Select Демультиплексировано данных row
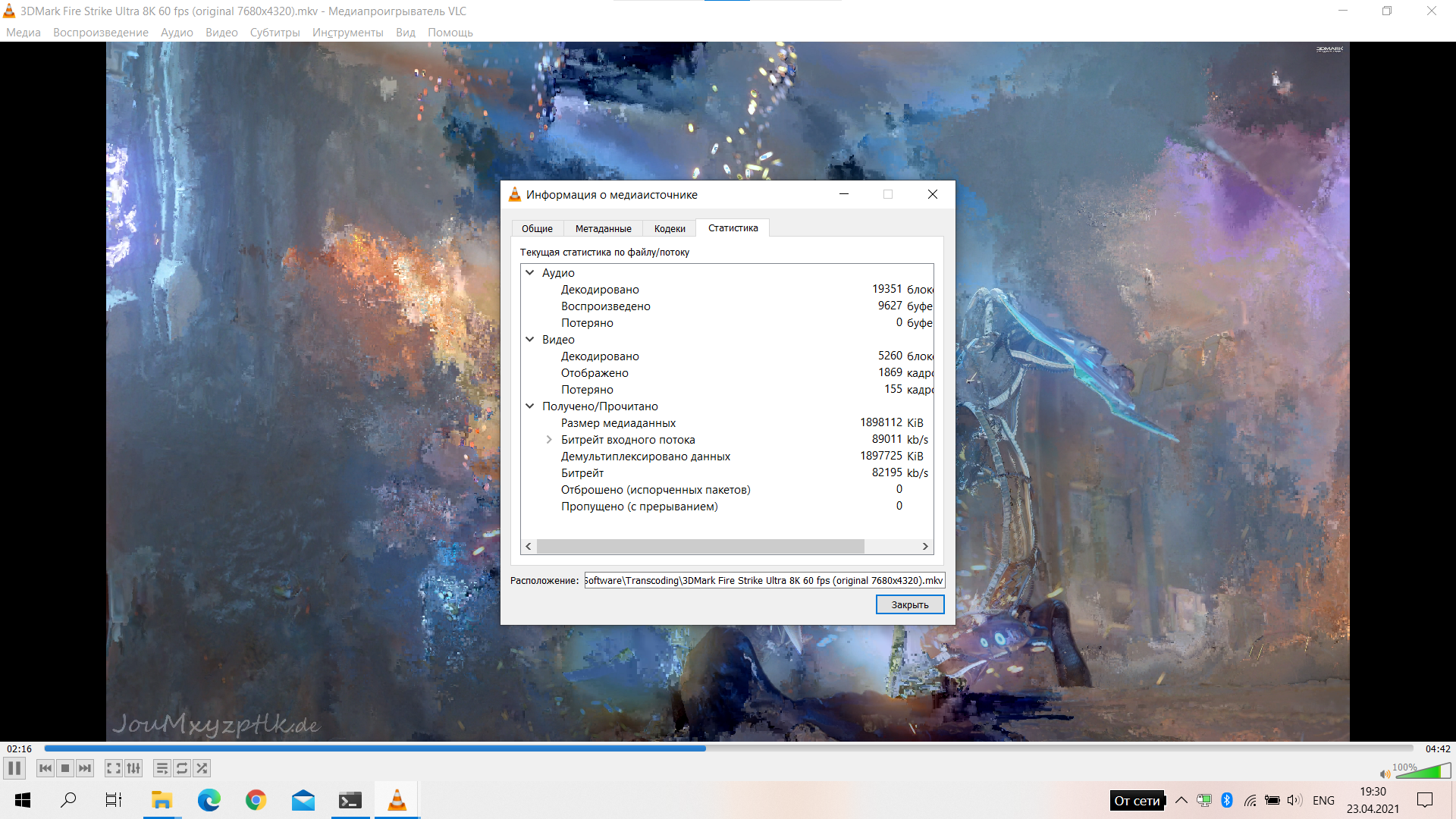This screenshot has width=1456, height=819. pos(727,457)
